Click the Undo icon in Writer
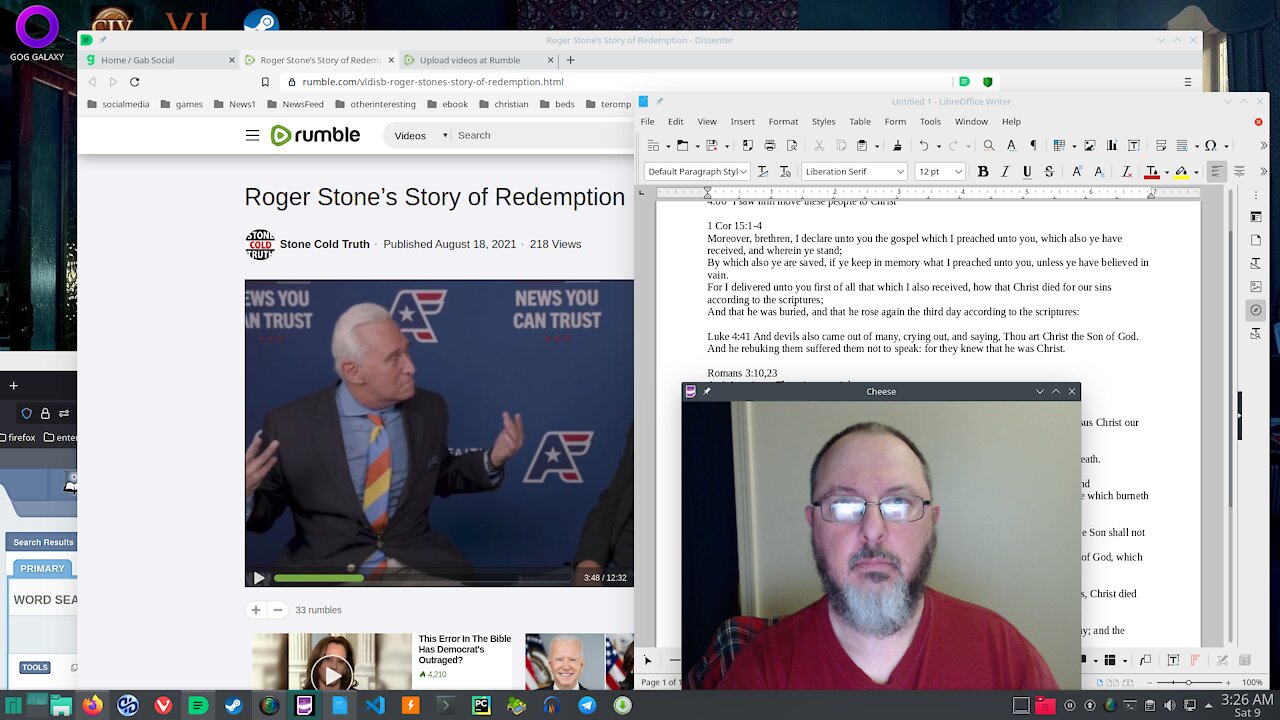The image size is (1280, 720). pyautogui.click(x=924, y=146)
